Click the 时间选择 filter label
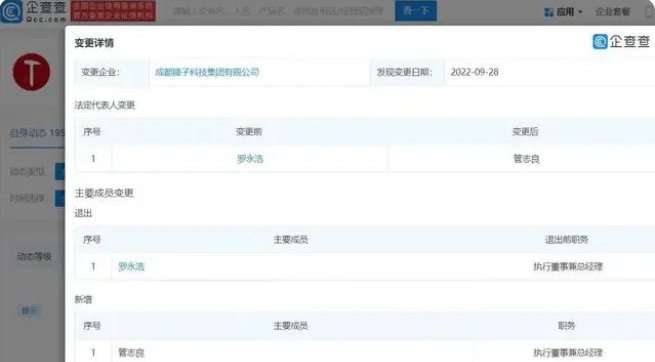Screen dimensions: 655x362 [27, 198]
